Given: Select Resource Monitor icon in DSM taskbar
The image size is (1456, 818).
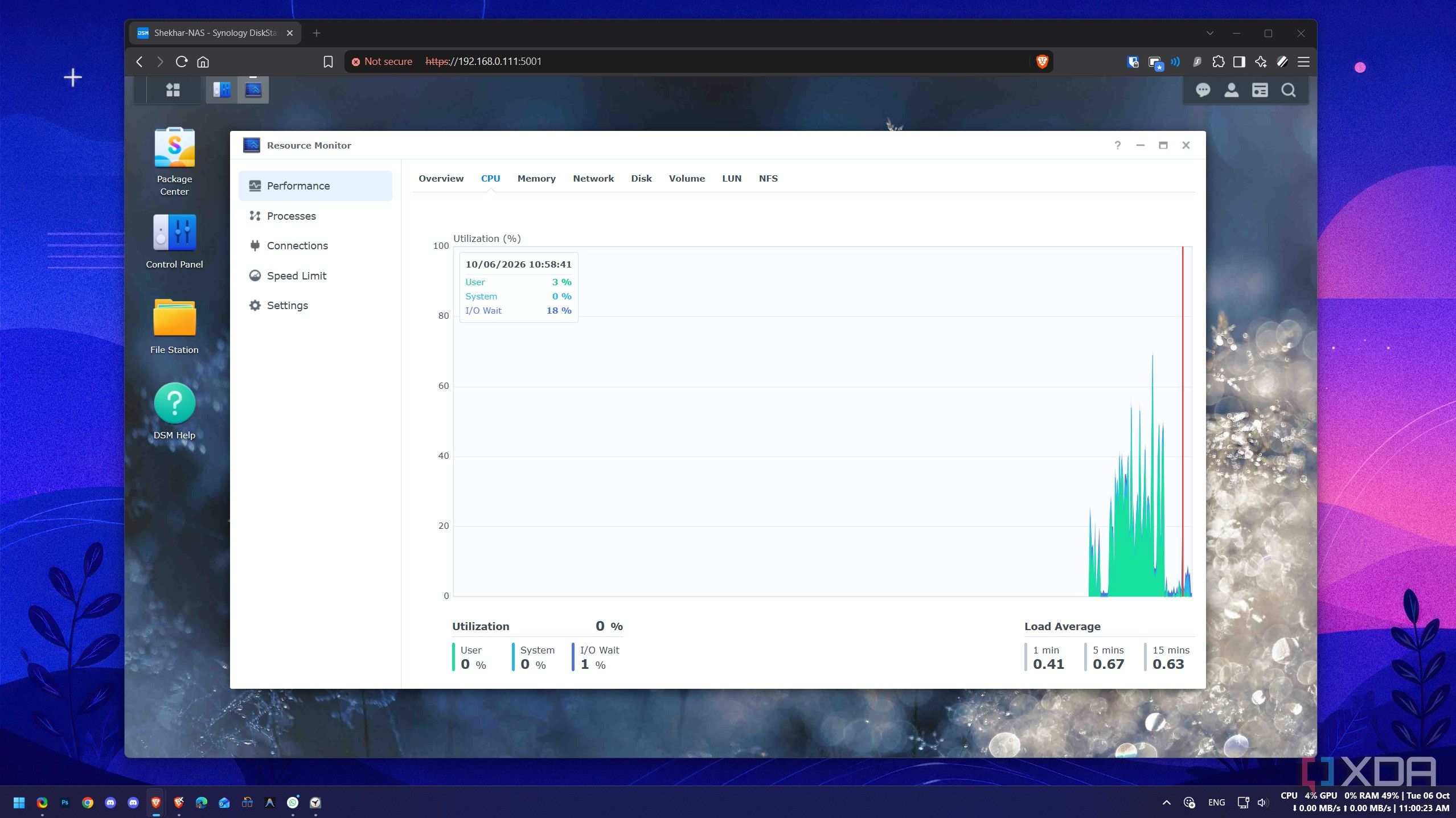Looking at the screenshot, I should click(253, 90).
